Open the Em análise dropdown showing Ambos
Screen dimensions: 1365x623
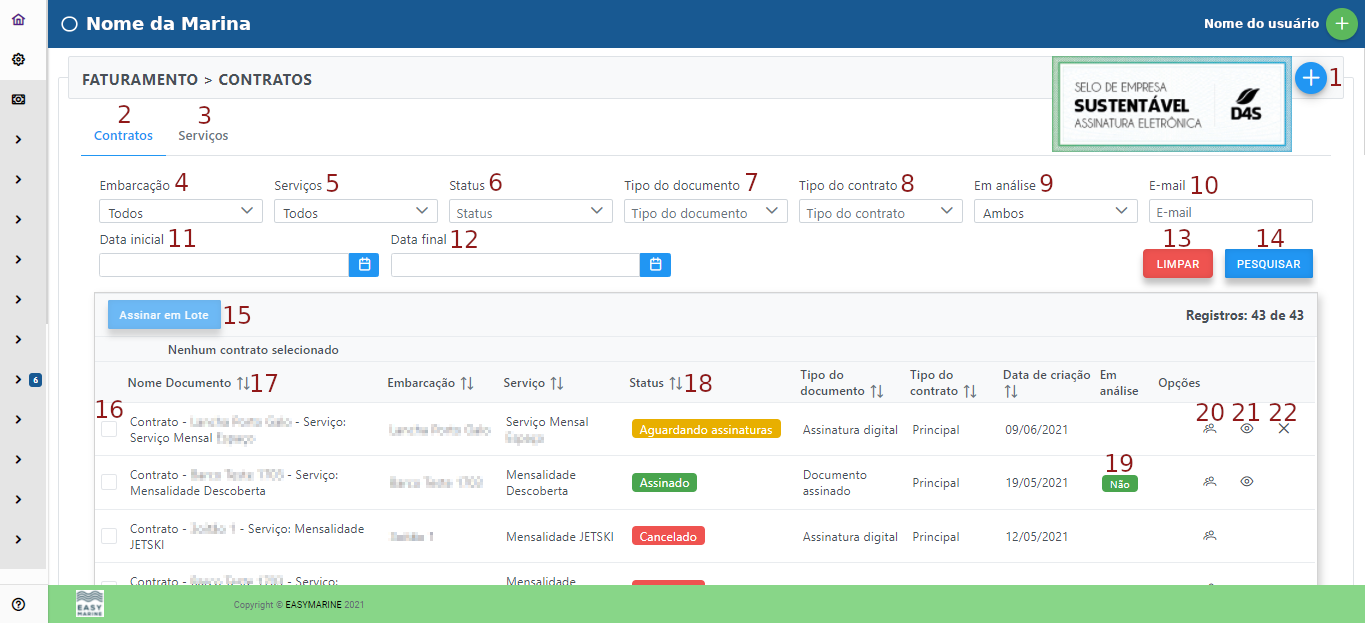coord(1055,212)
